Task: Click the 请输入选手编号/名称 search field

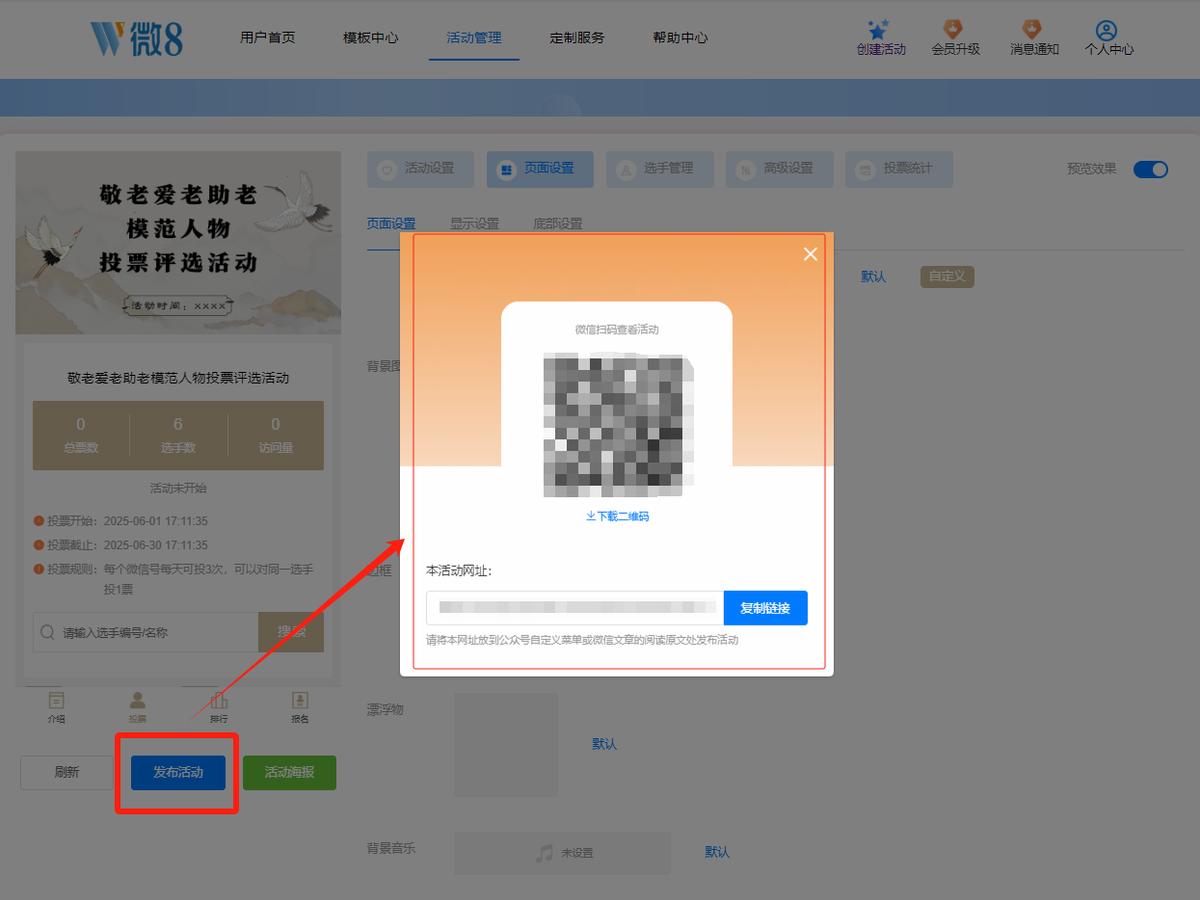Action: click(x=145, y=632)
